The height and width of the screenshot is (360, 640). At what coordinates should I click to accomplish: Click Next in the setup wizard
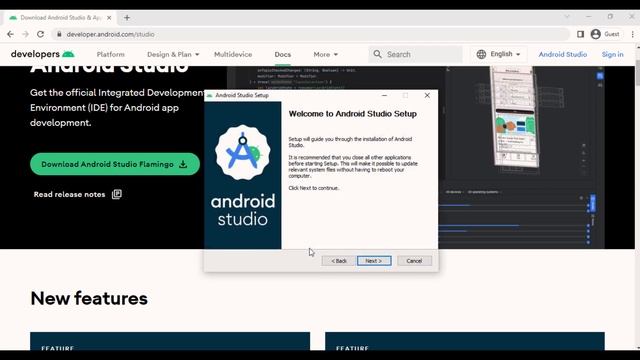[374, 261]
